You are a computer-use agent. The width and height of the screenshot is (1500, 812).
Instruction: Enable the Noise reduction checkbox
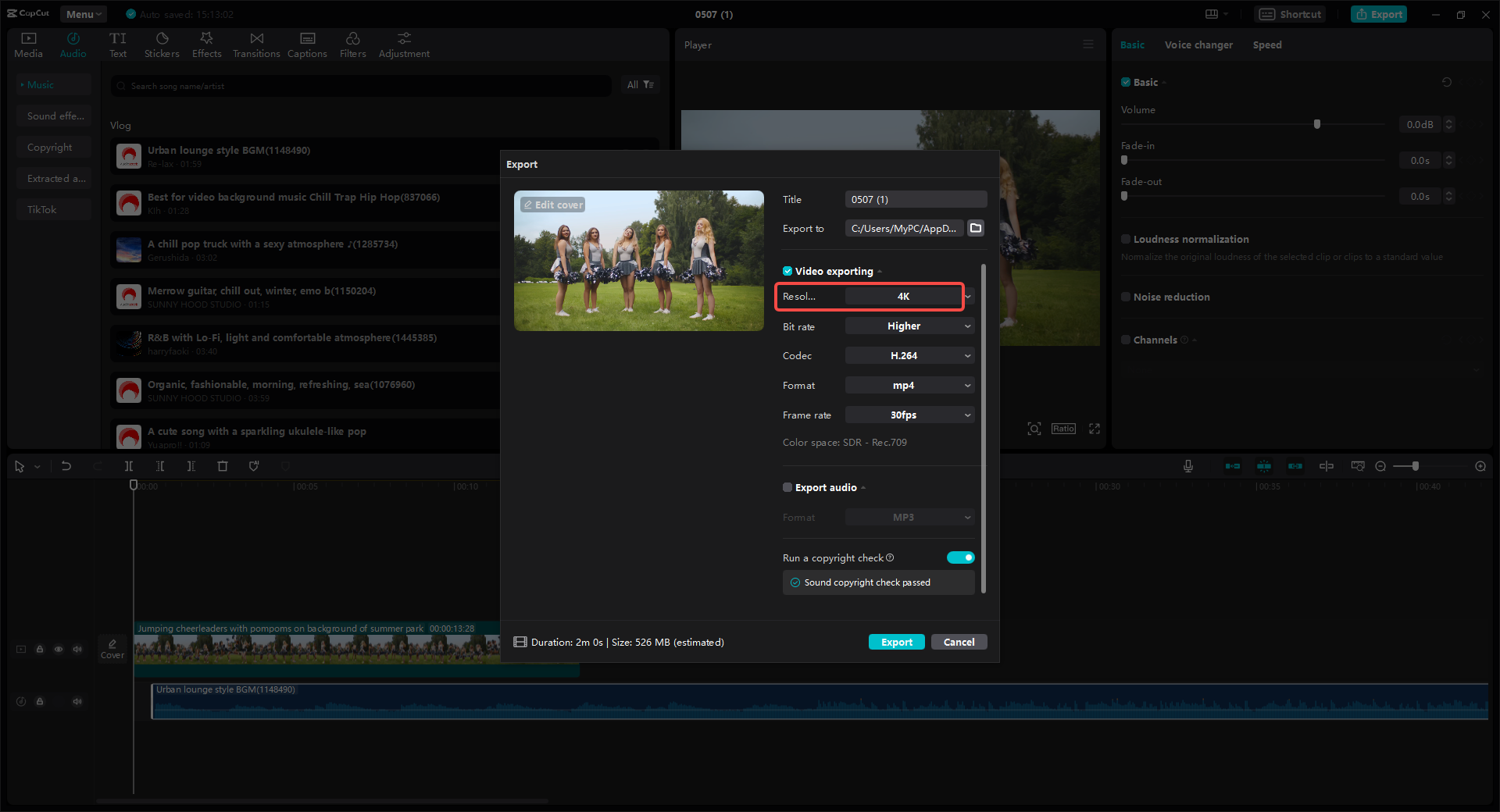click(x=1126, y=297)
